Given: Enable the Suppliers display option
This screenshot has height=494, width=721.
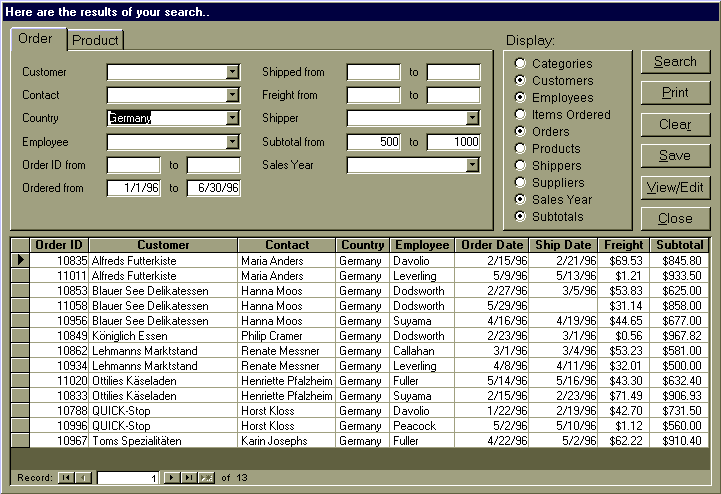Looking at the screenshot, I should tap(520, 183).
